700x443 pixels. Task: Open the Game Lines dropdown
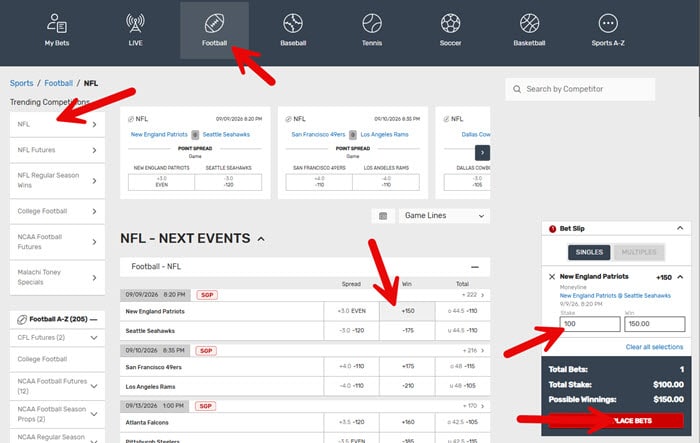(444, 216)
